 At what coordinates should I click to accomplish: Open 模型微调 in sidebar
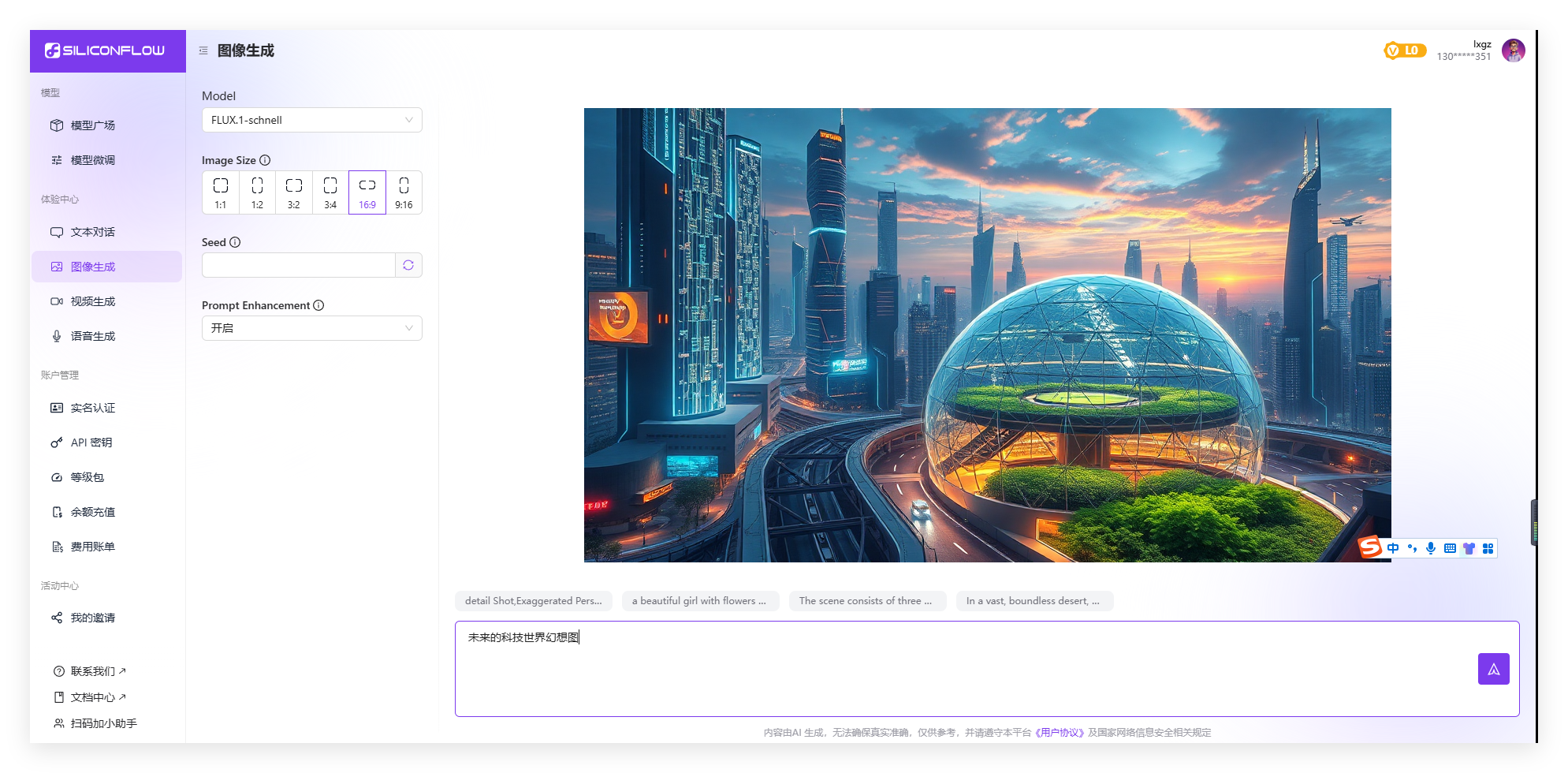(x=106, y=160)
